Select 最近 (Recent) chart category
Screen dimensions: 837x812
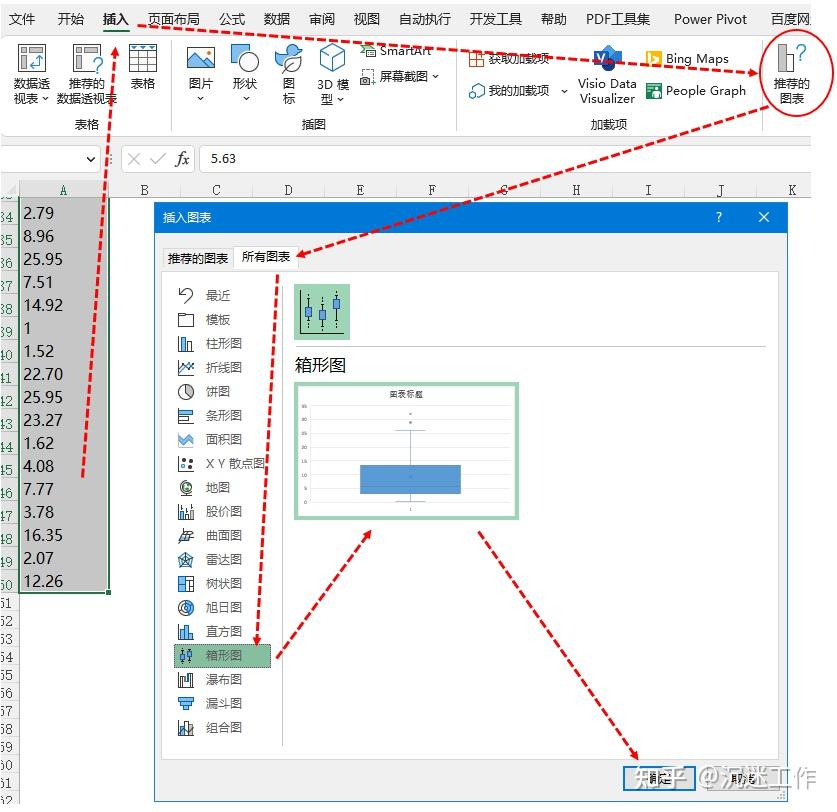click(223, 296)
